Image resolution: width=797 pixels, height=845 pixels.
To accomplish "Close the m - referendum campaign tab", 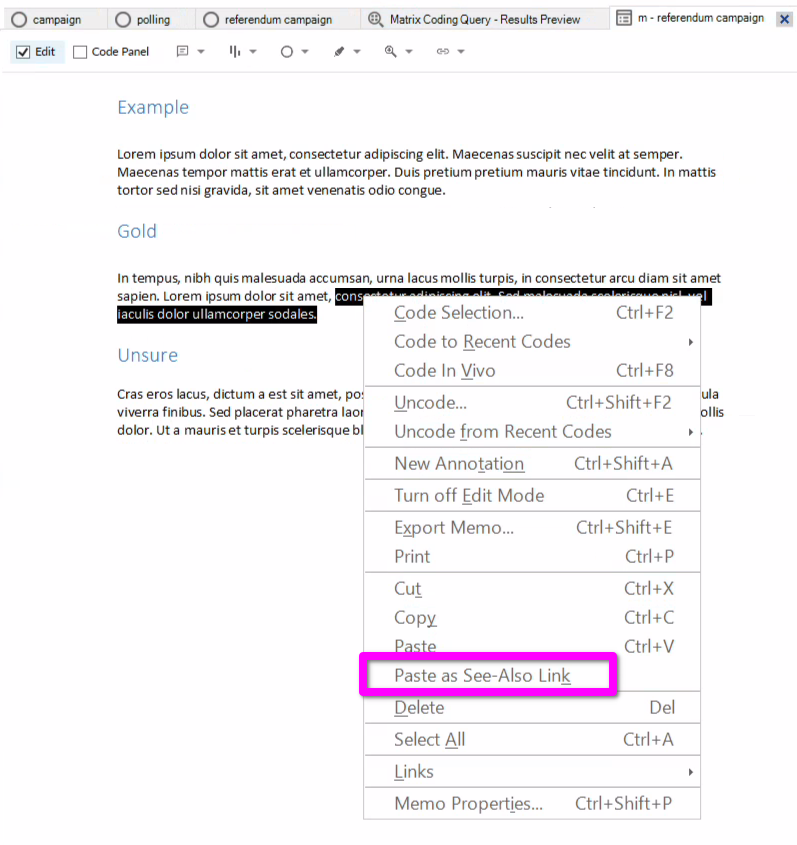I will coord(784,19).
